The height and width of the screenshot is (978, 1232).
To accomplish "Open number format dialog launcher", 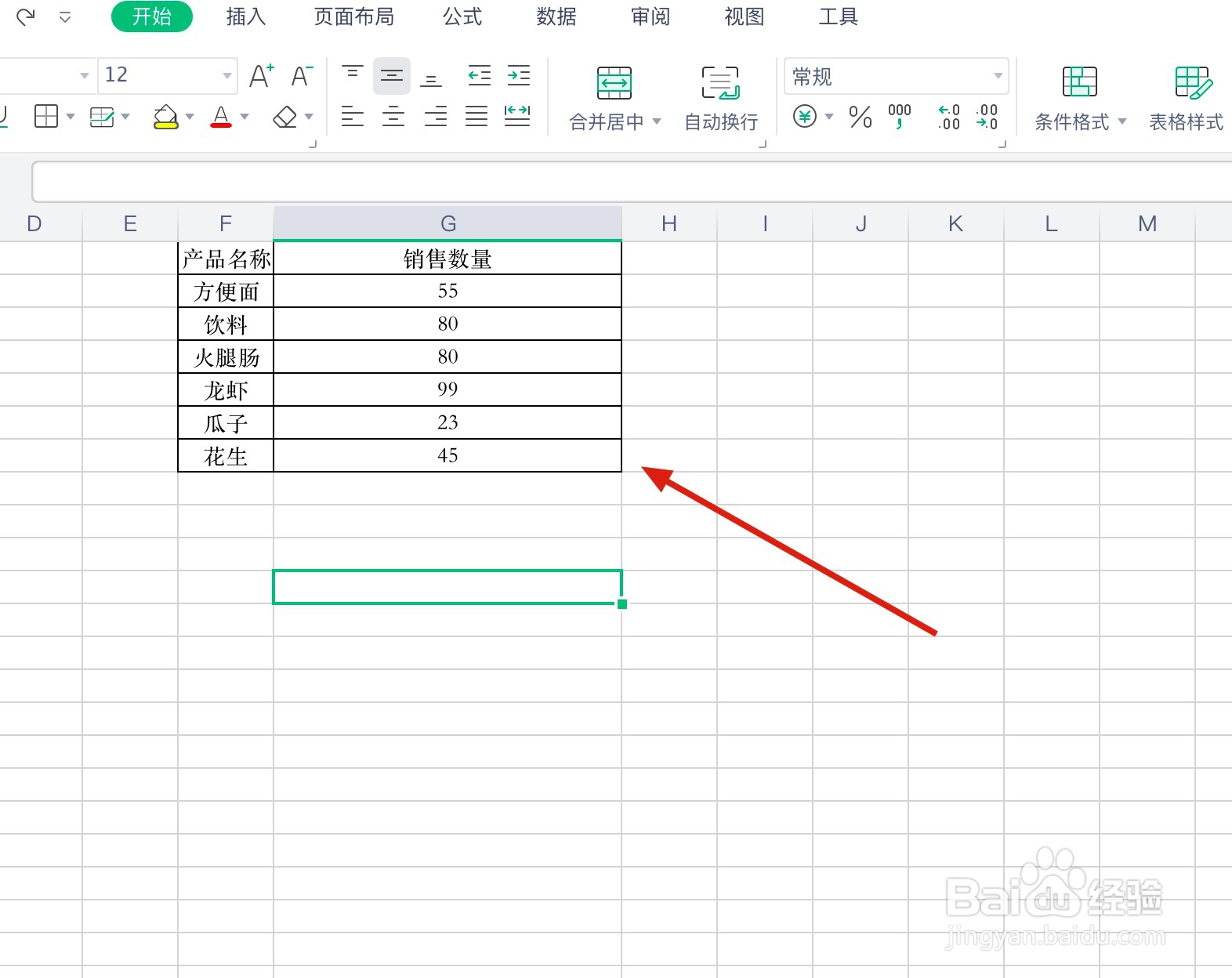I will coord(1002,144).
